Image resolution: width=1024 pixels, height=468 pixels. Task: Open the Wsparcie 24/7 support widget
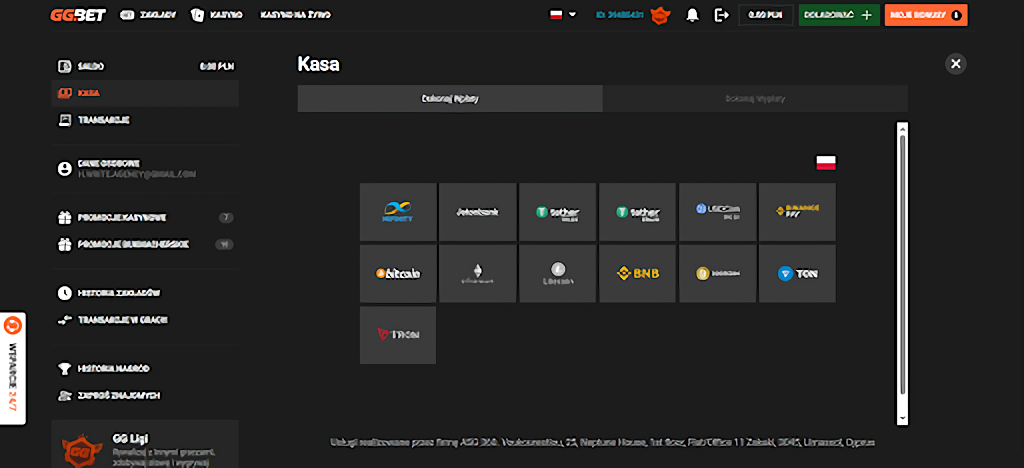(x=13, y=368)
